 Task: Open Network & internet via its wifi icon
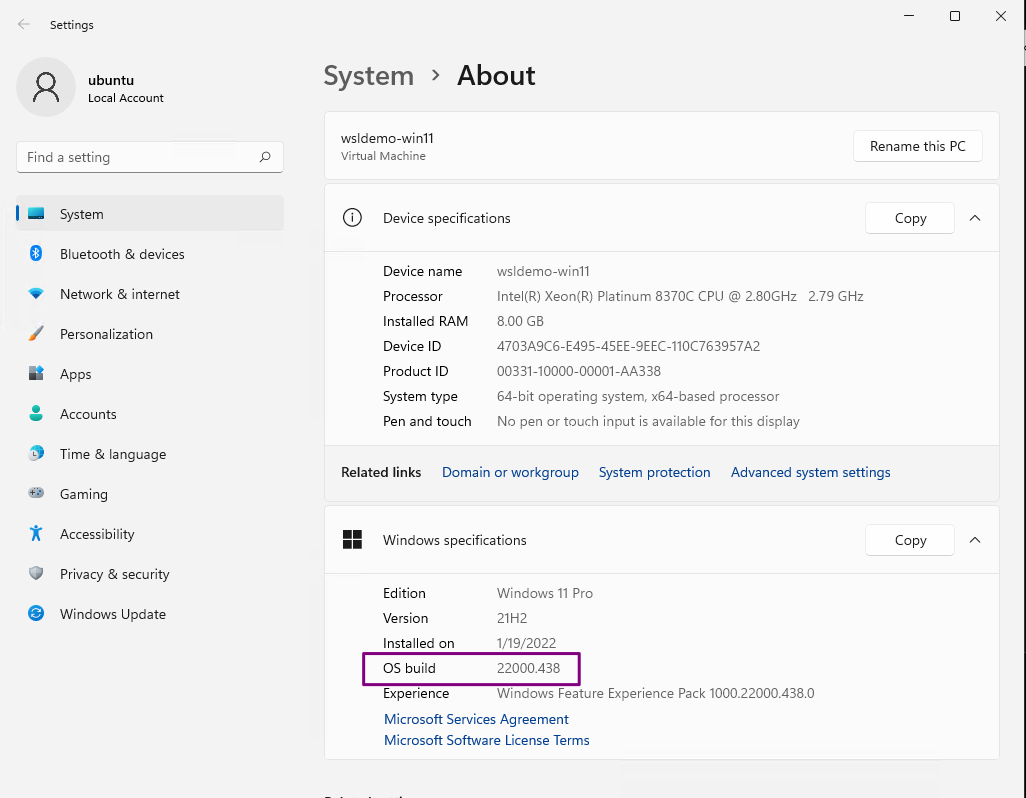[36, 294]
